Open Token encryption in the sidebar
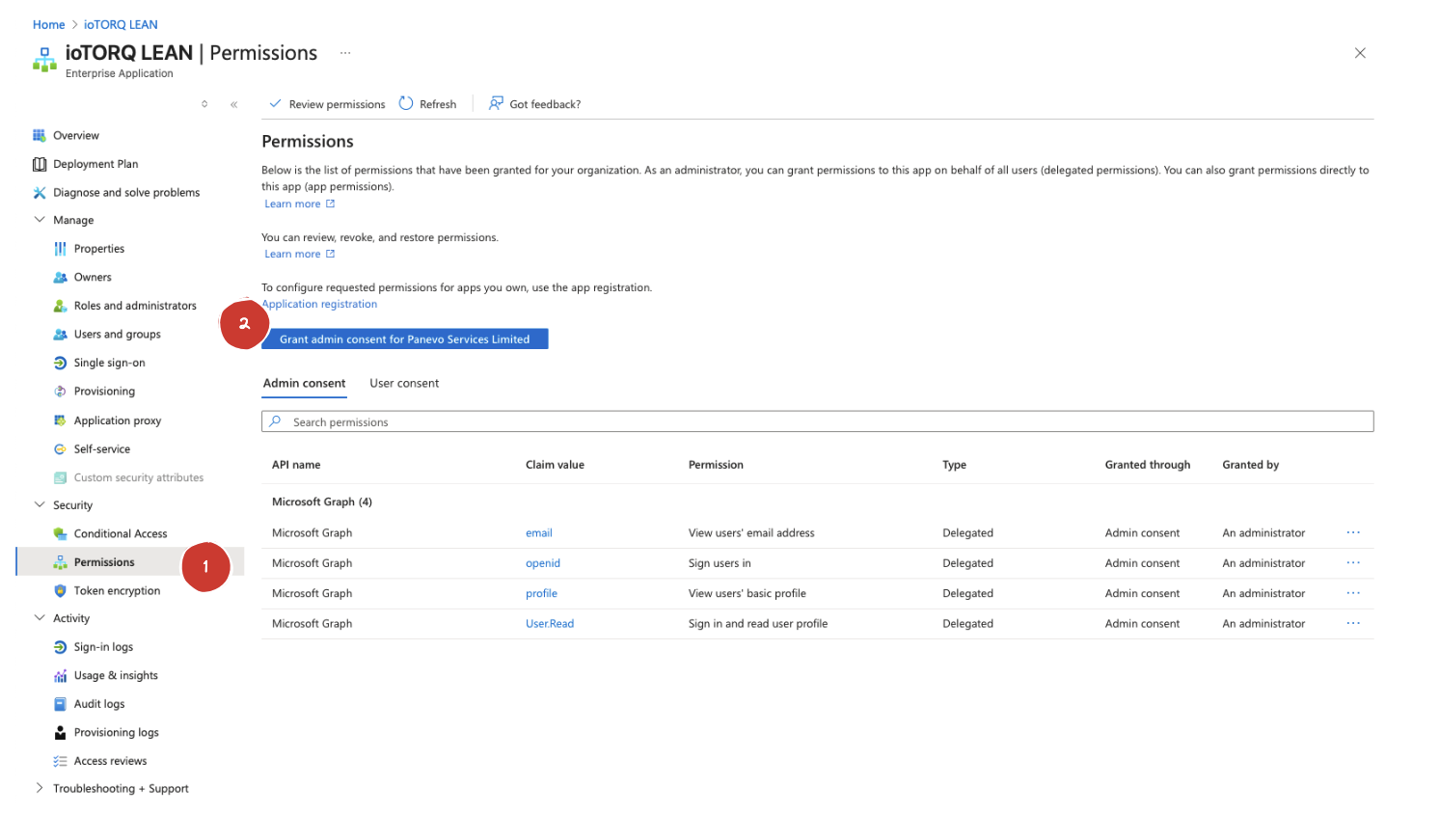Viewport: 1440px width, 840px height. 117,590
